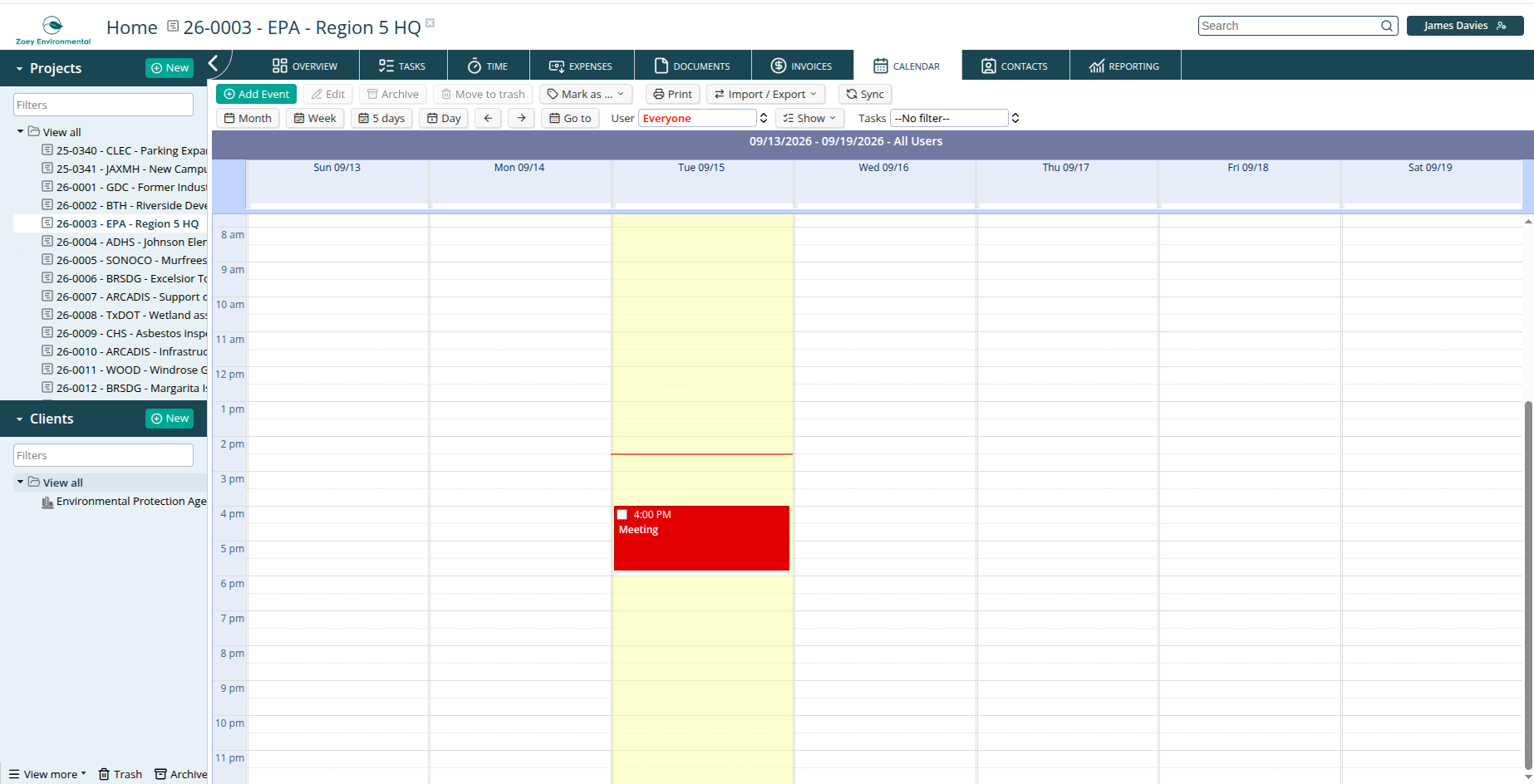Open the User Everyone selector
The image size is (1534, 784).
(703, 118)
